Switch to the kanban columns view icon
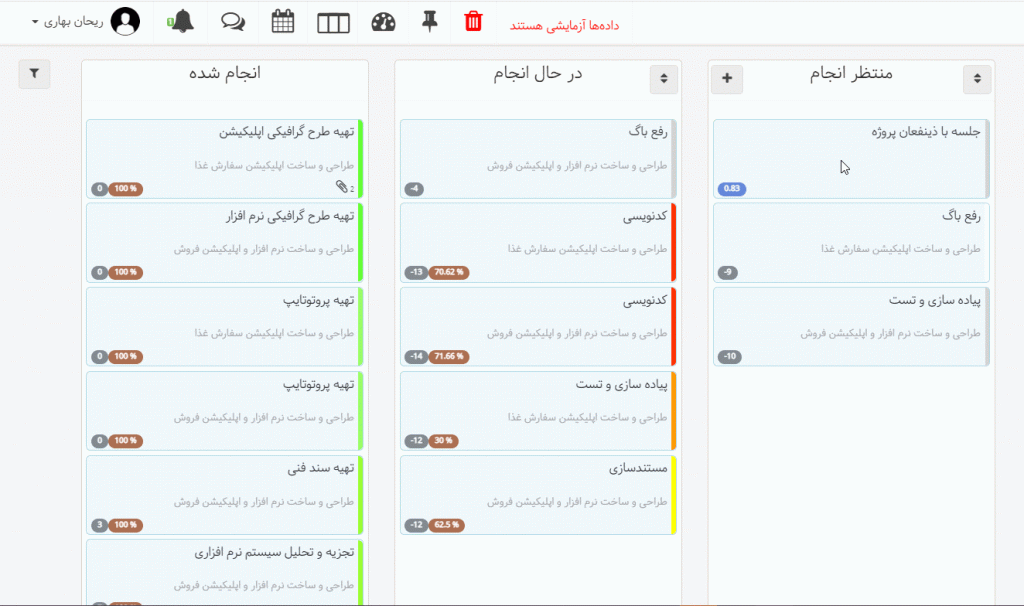The image size is (1024, 606). (334, 22)
